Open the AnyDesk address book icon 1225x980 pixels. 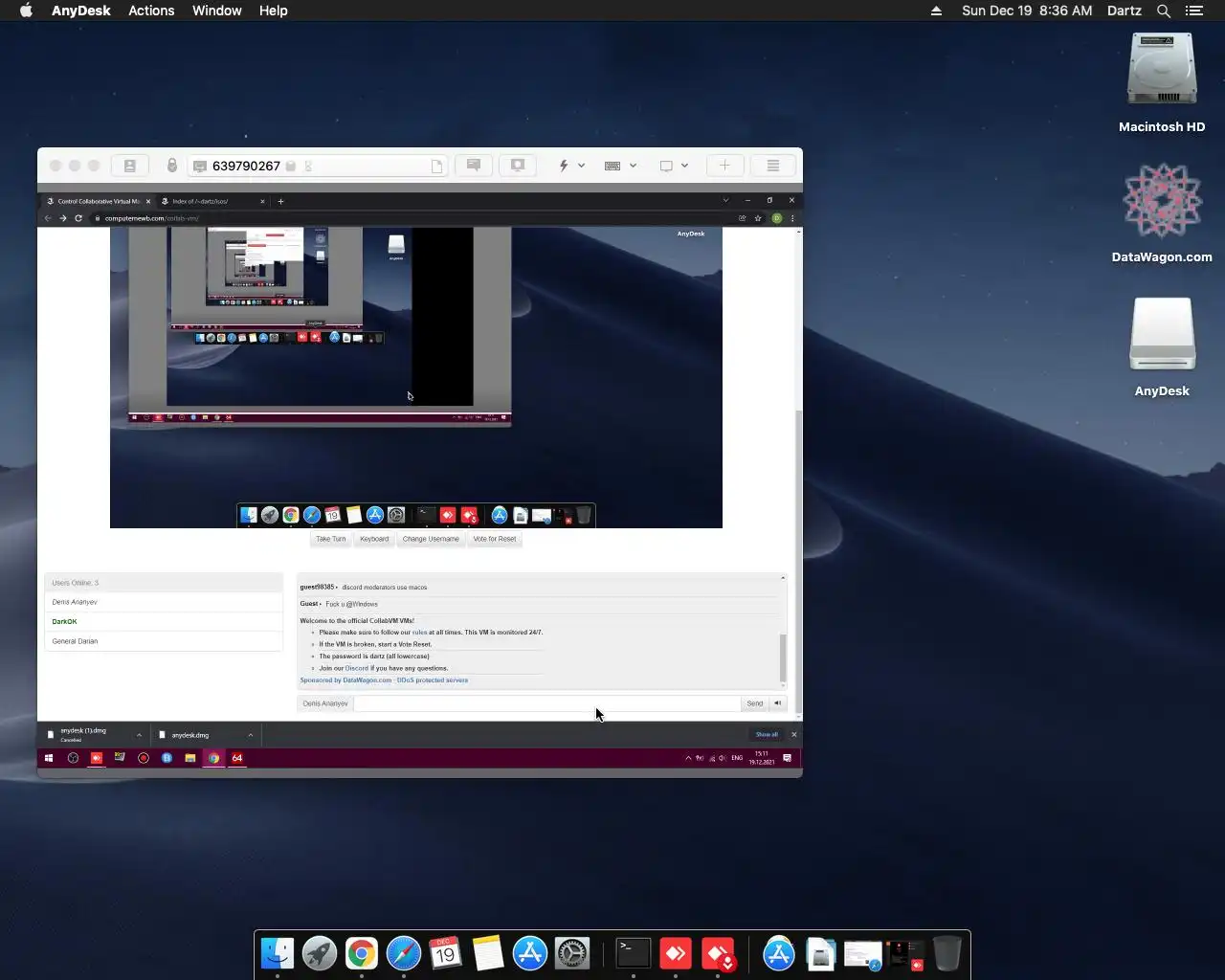tap(130, 166)
